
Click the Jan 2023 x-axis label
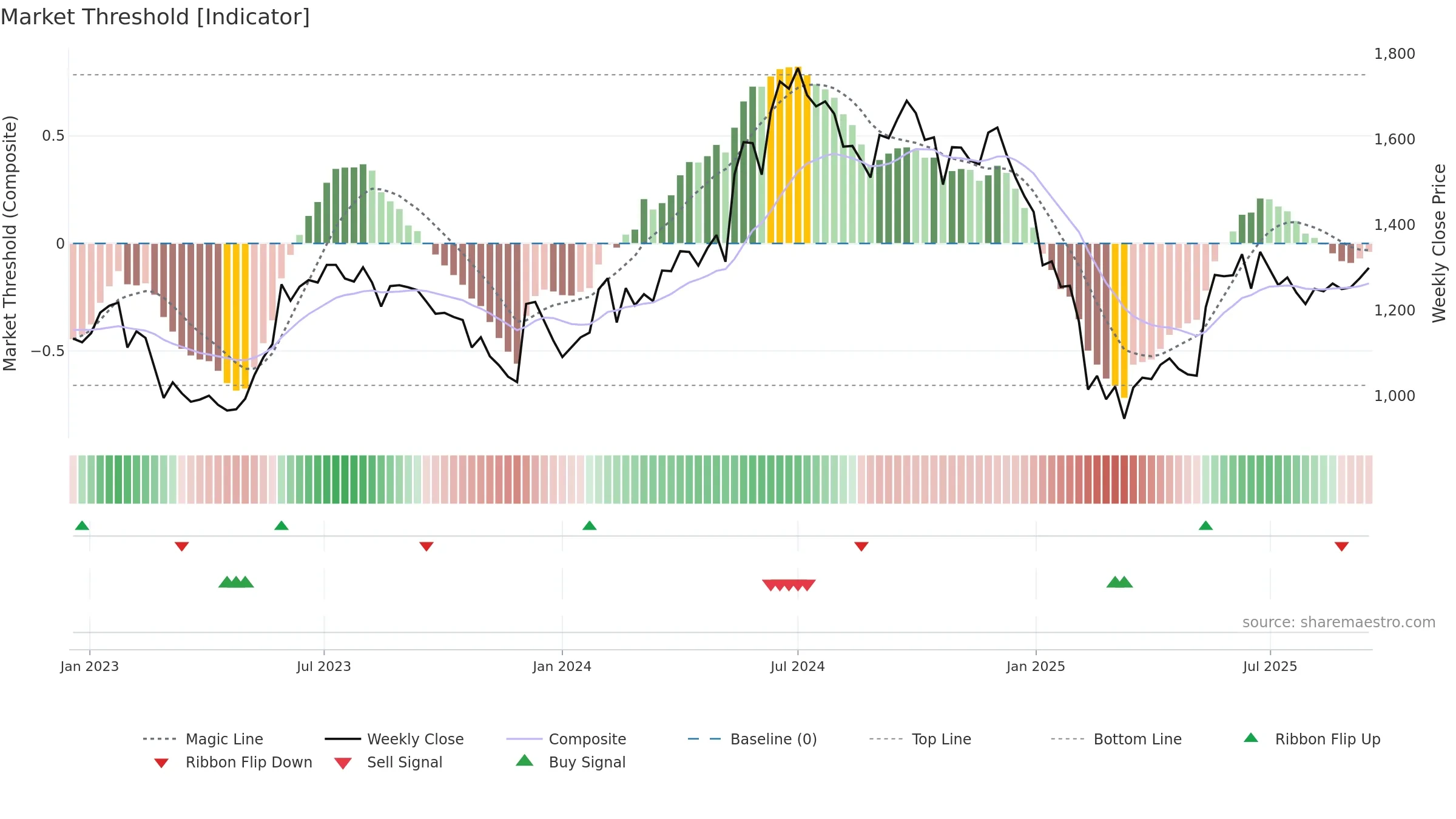pyautogui.click(x=90, y=666)
